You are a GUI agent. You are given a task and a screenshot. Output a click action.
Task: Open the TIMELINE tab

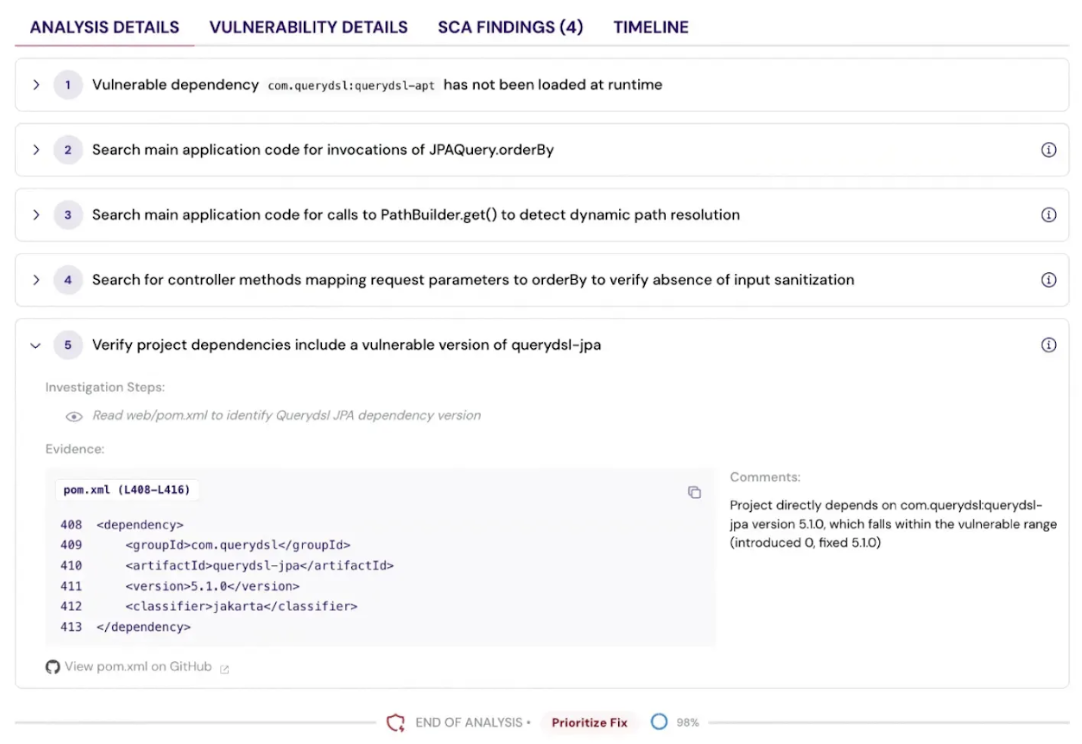tap(651, 27)
